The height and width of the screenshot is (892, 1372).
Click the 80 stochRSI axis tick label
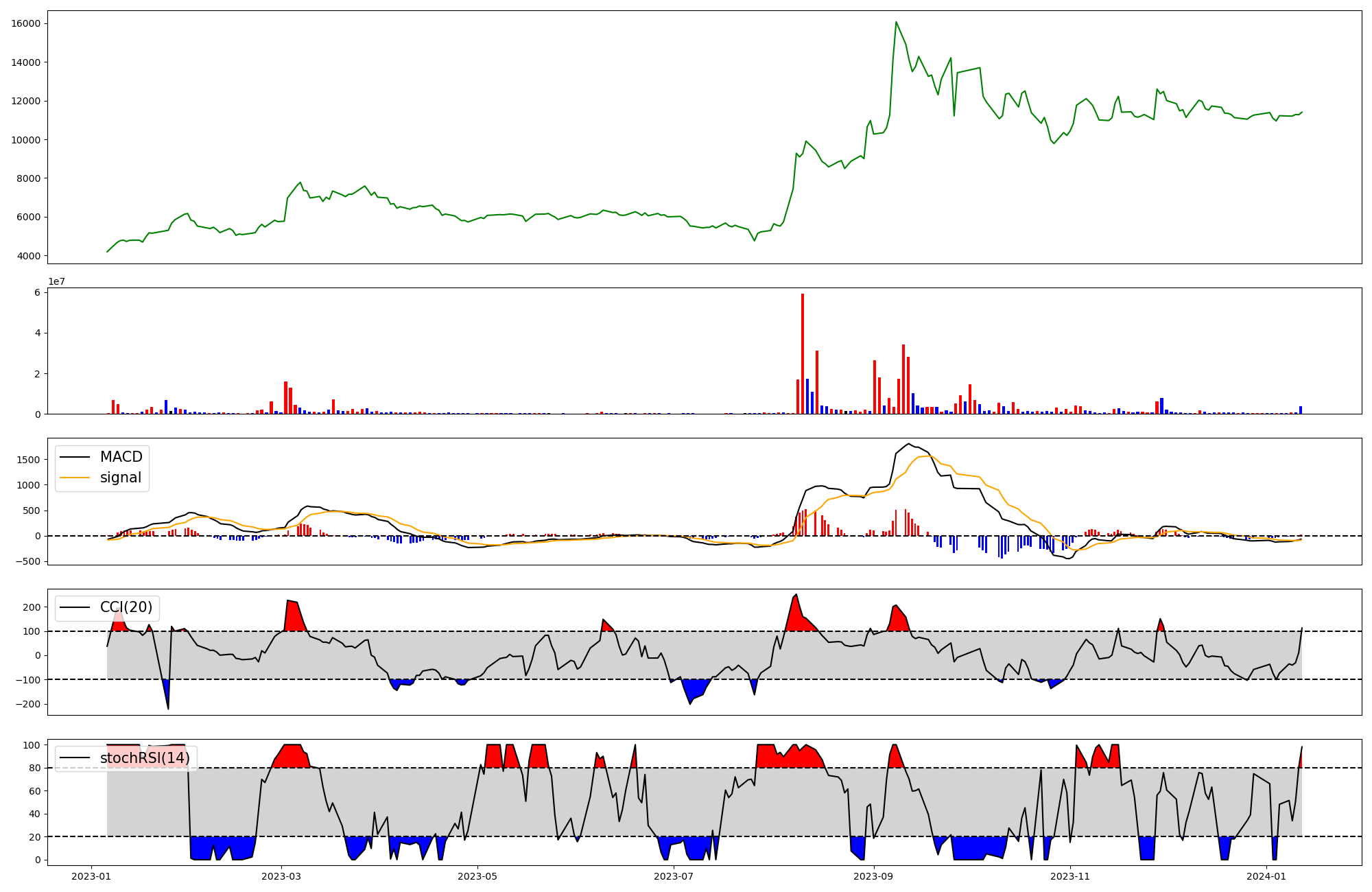click(x=35, y=768)
